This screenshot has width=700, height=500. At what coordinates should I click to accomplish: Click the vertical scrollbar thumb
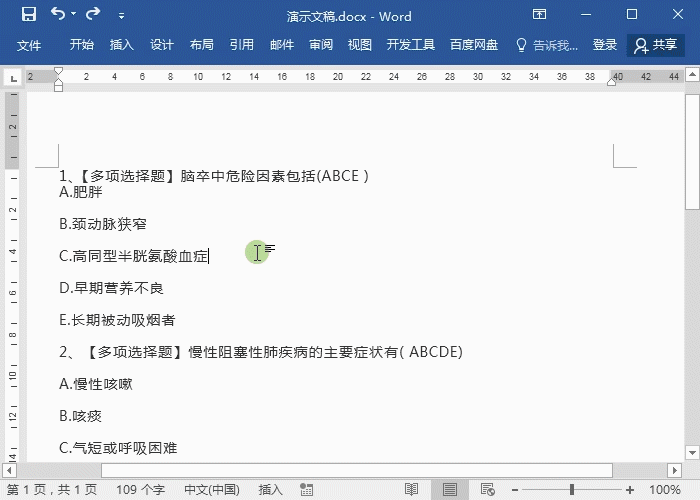(x=692, y=152)
